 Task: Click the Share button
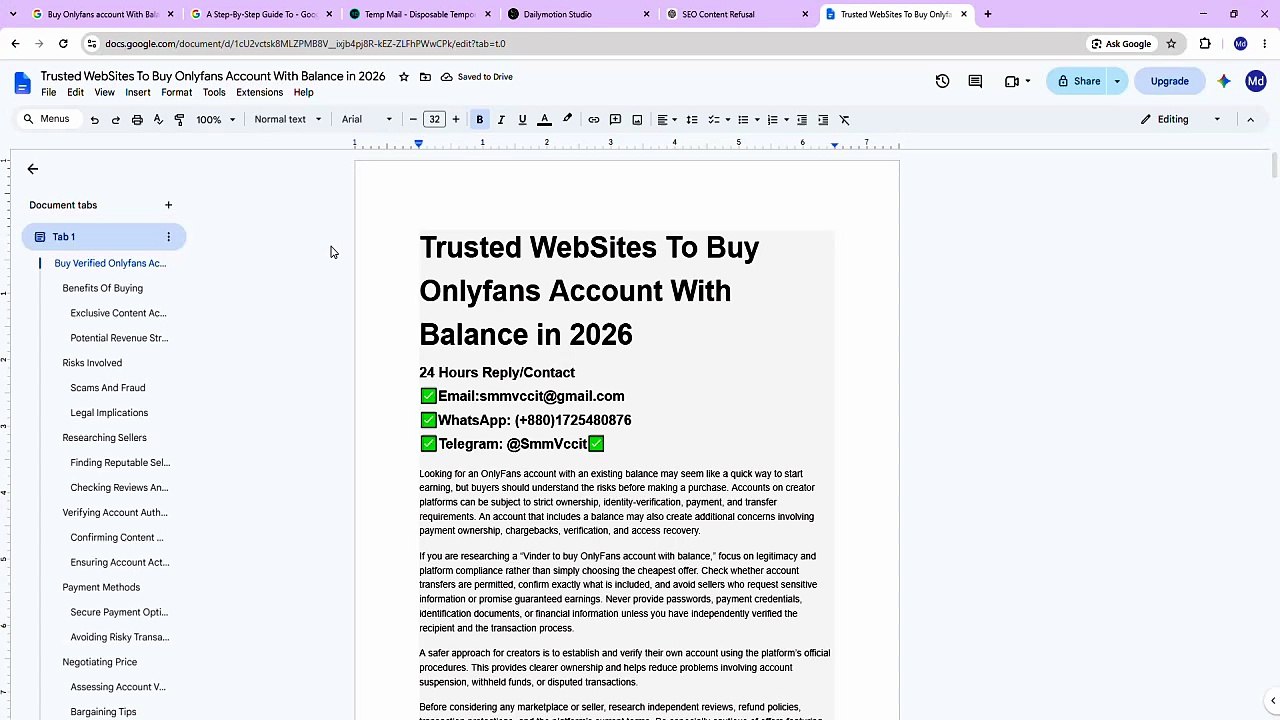[1077, 81]
